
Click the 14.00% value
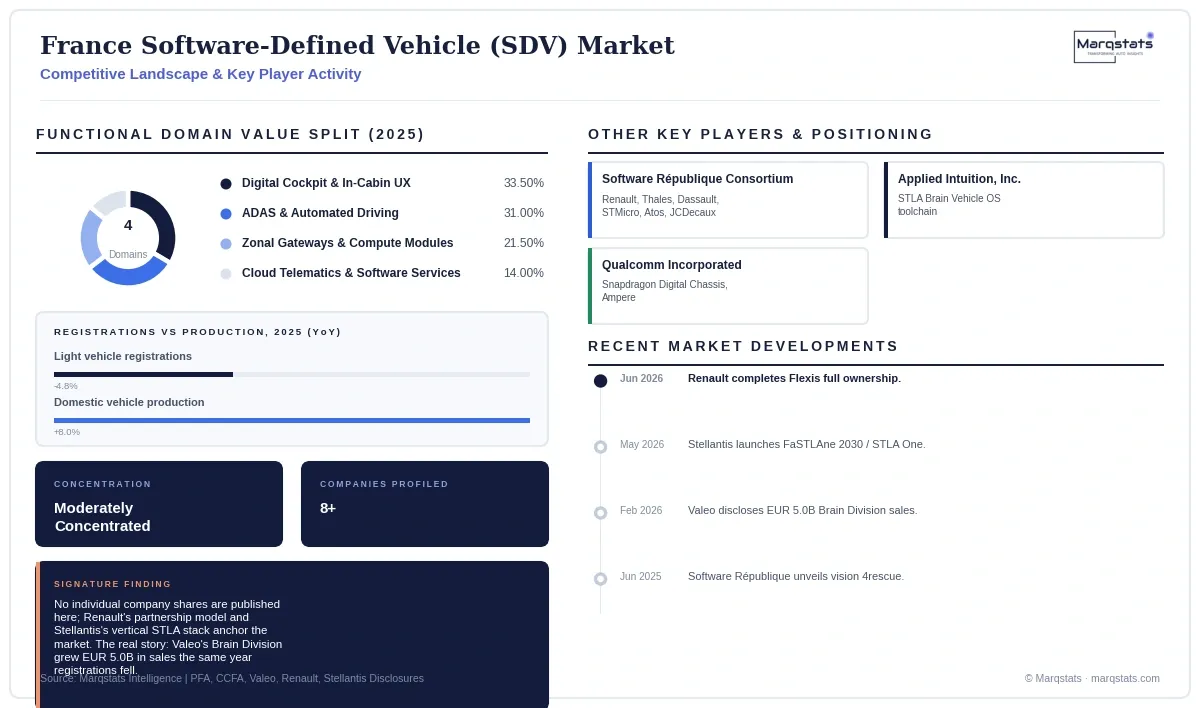tap(524, 274)
